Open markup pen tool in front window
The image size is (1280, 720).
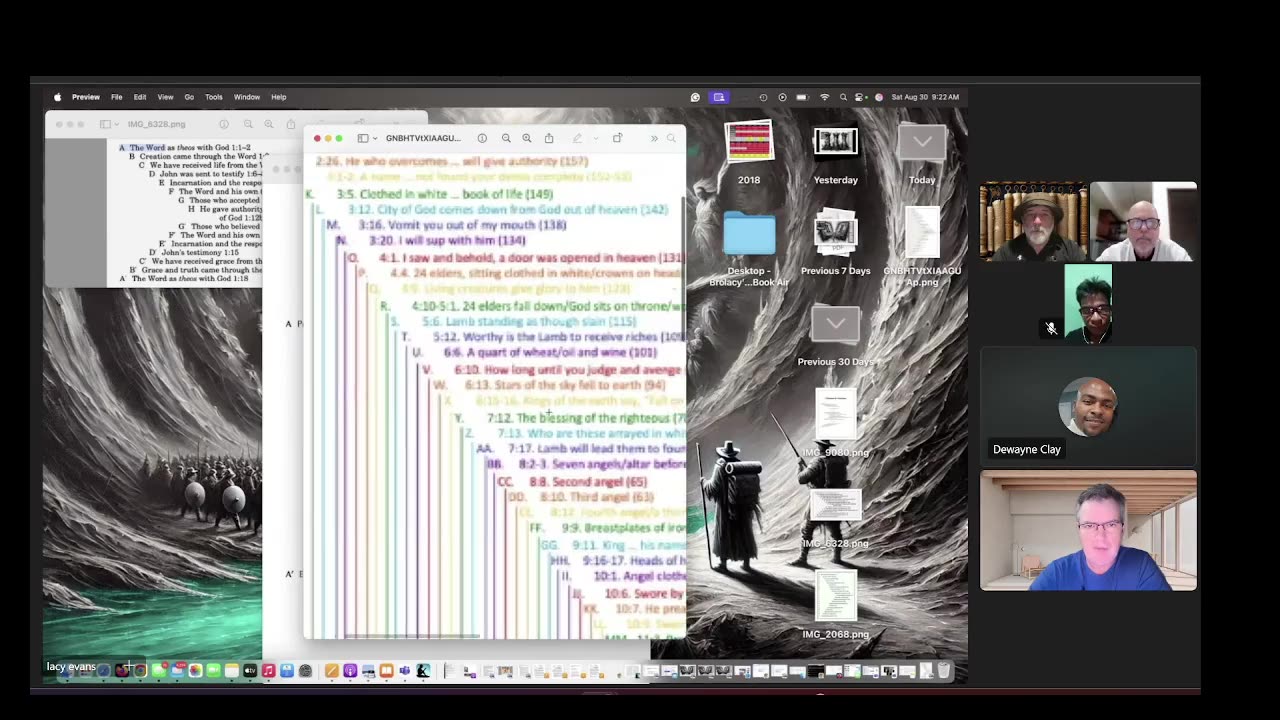[x=577, y=138]
